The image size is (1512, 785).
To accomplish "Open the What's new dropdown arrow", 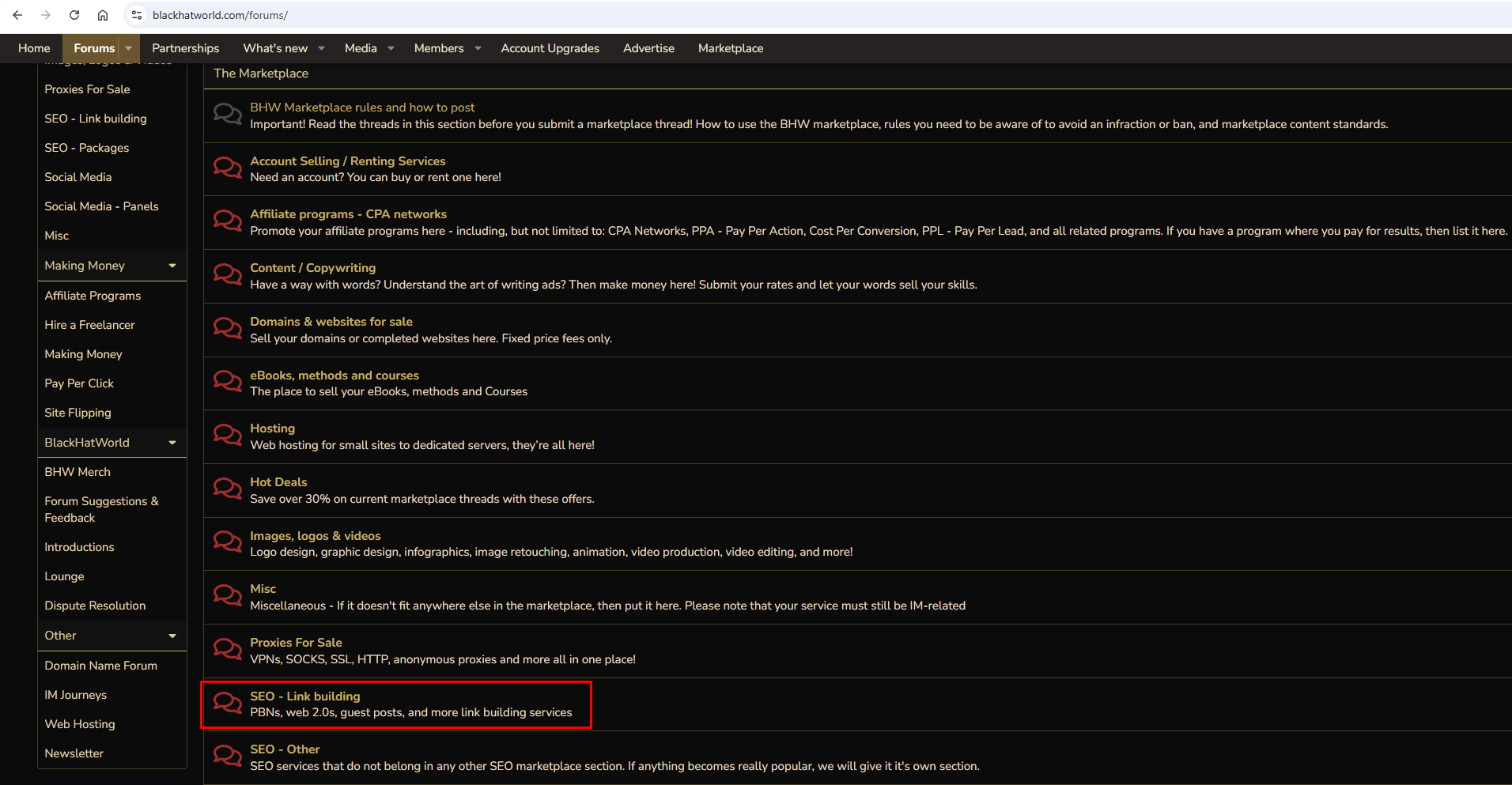I will (x=322, y=48).
